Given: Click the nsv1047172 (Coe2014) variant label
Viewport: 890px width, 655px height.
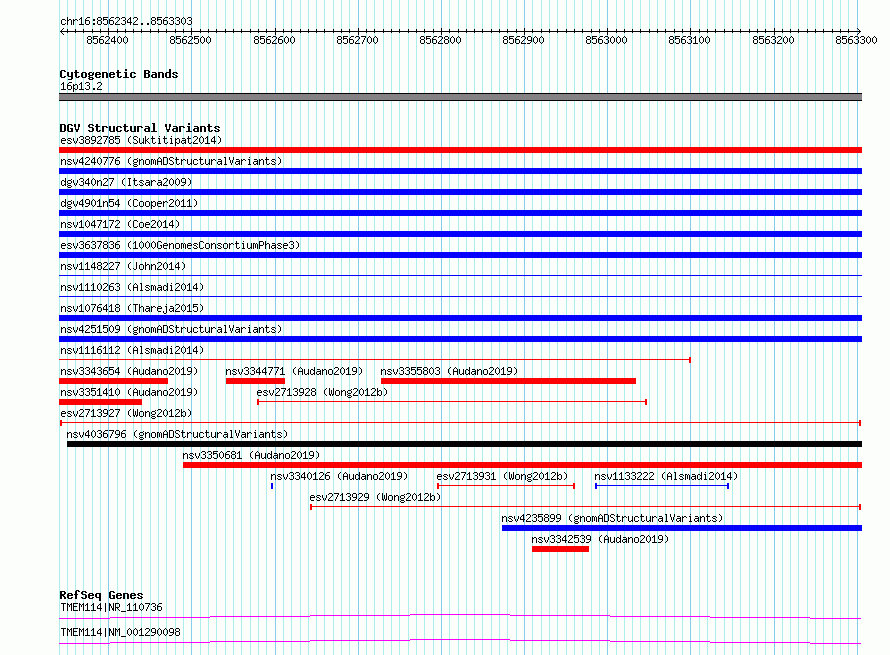Looking at the screenshot, I should [x=120, y=224].
